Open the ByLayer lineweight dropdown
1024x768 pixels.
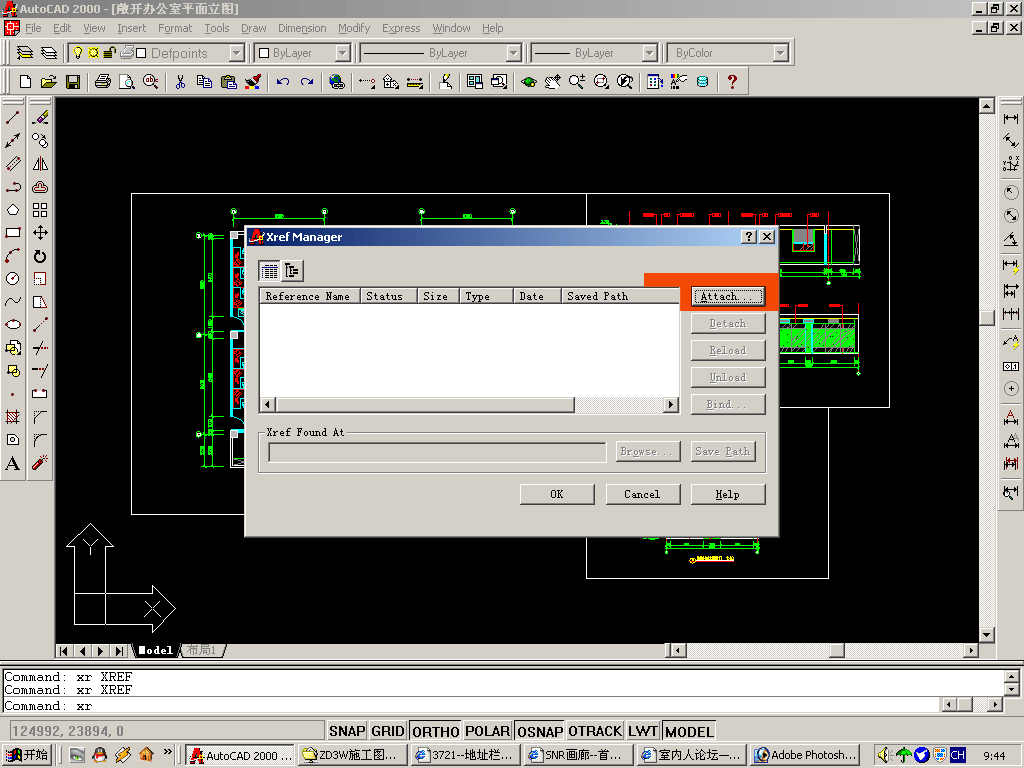click(649, 53)
